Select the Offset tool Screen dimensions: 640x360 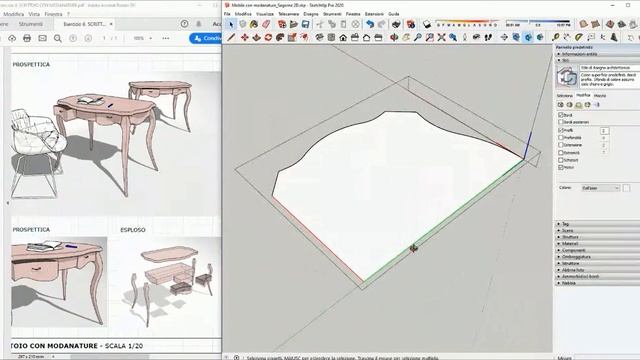coord(304,38)
